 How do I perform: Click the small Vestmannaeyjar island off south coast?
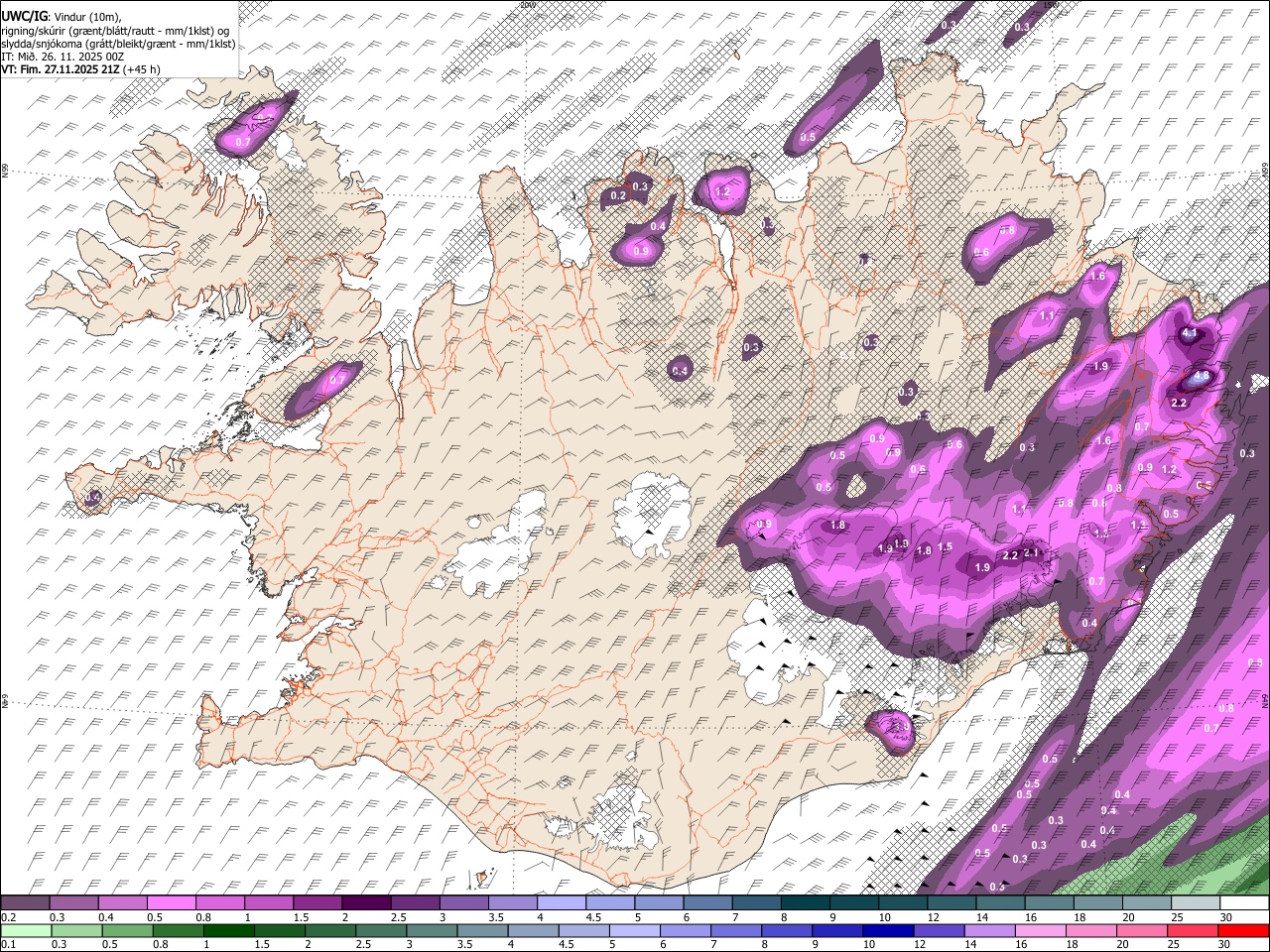[483, 878]
